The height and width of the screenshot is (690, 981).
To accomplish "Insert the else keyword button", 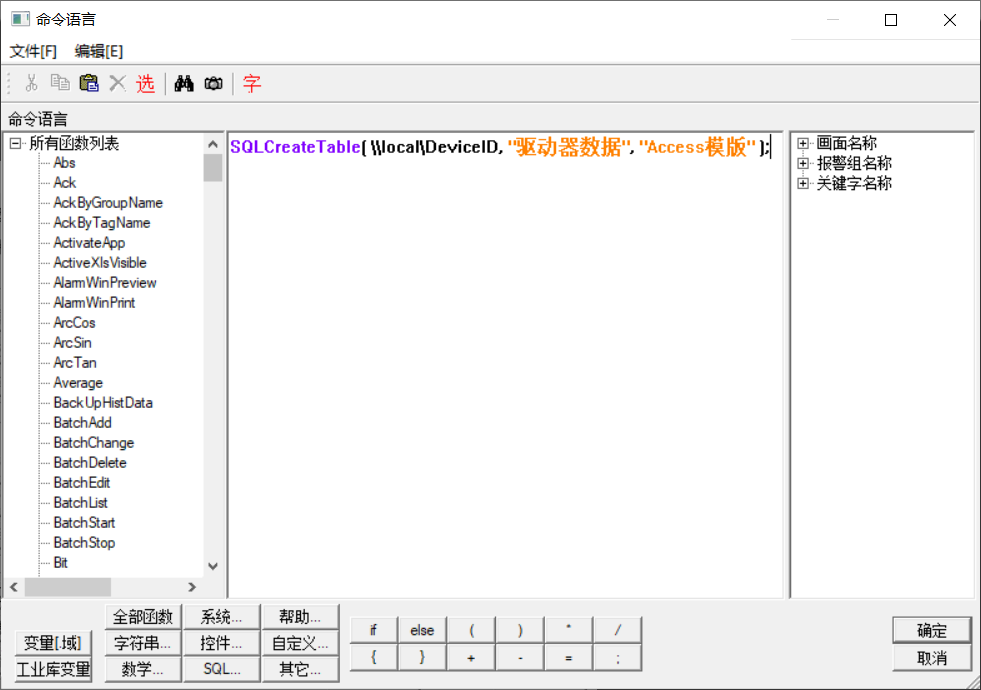I will click(422, 630).
